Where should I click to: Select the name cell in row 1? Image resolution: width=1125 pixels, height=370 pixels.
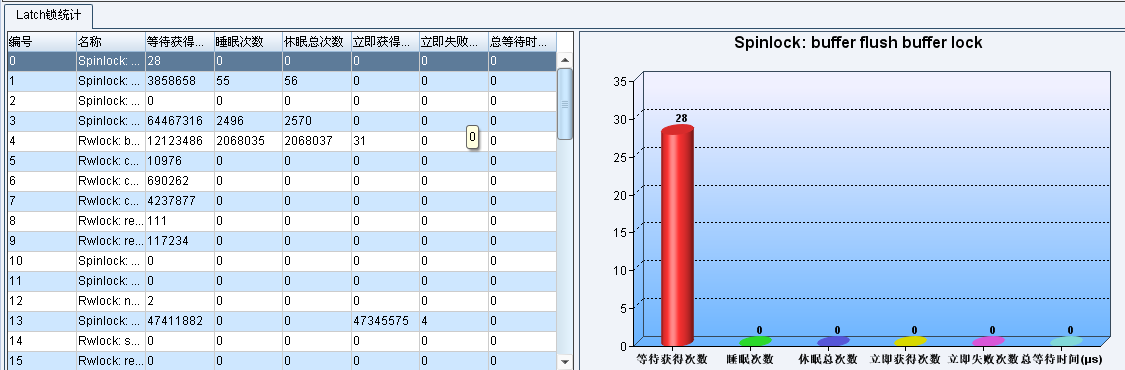110,81
